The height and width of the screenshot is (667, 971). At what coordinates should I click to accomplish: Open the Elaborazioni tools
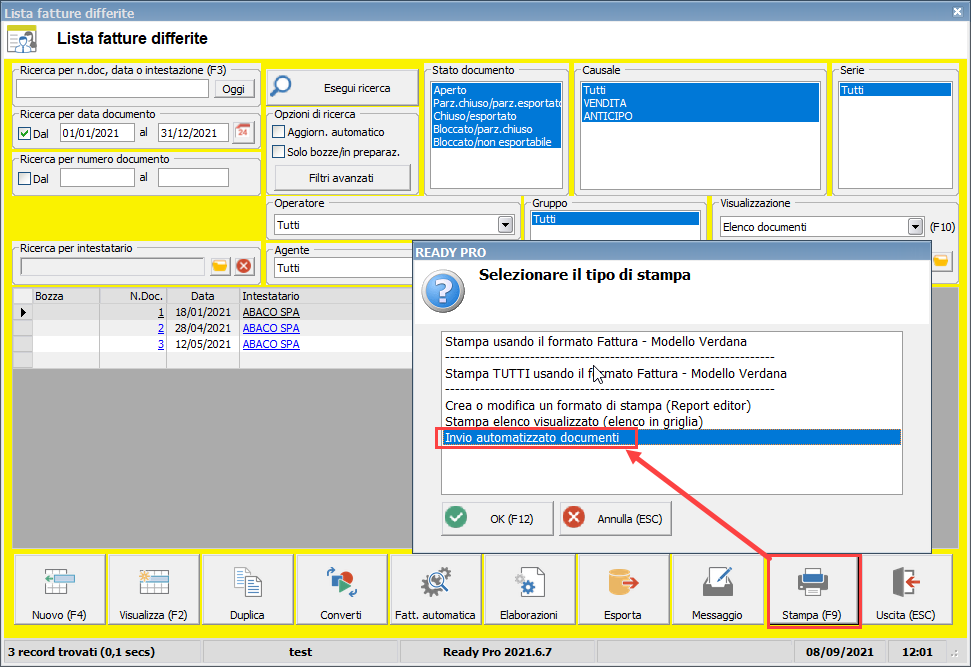click(529, 589)
